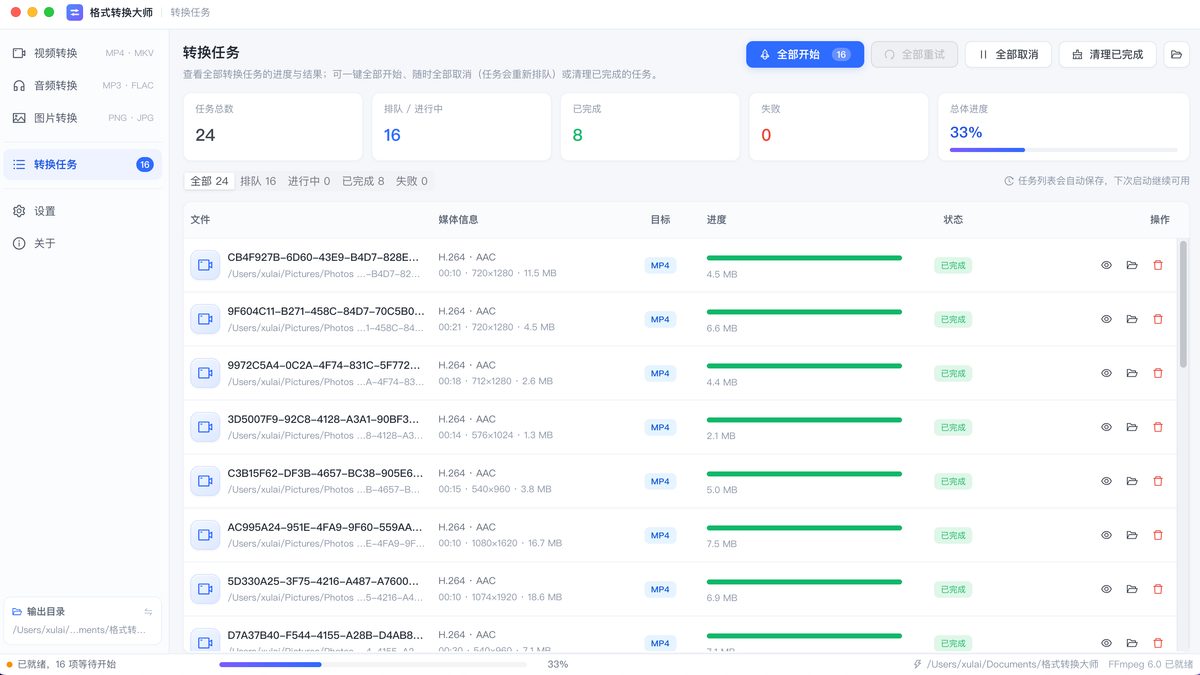Screen dimensions: 1200x675
Task: Click the 全部开始 button
Action: click(x=805, y=54)
